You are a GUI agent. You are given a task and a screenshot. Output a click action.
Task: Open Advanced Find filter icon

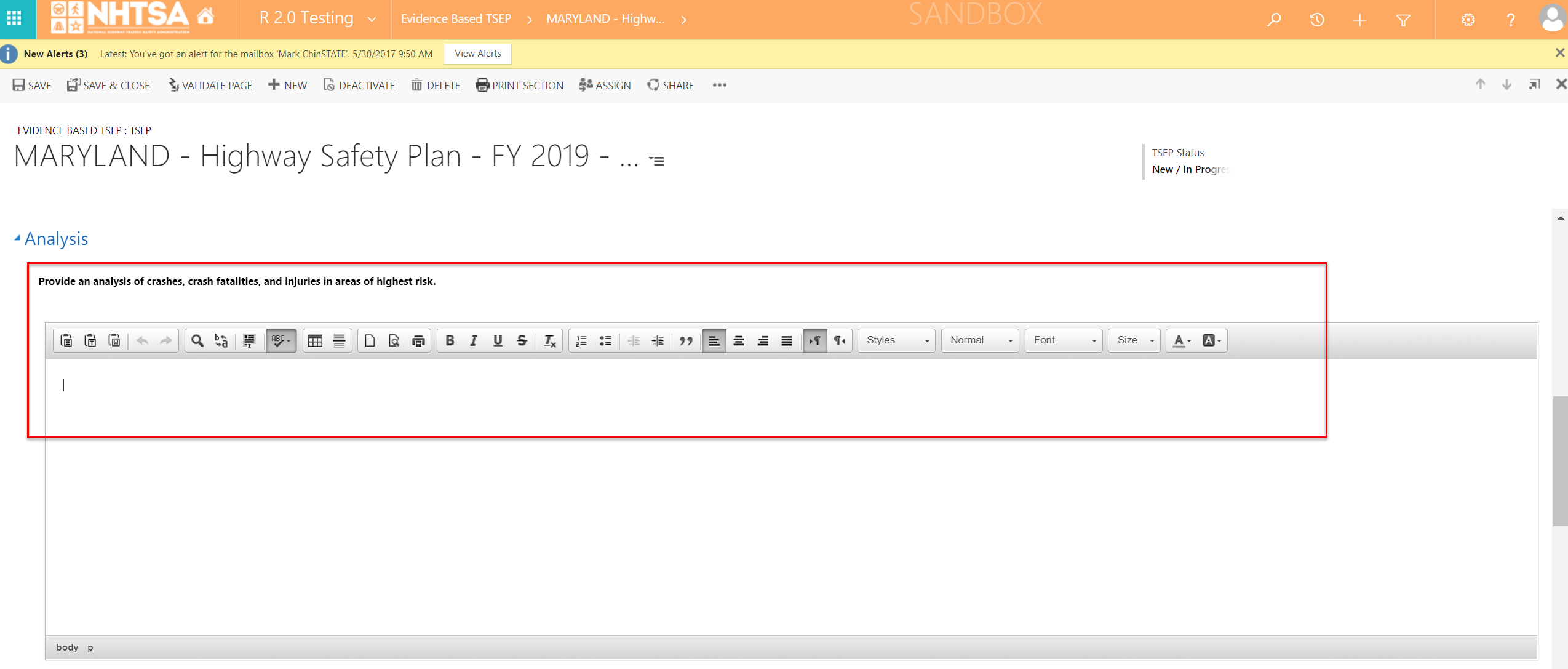(x=1403, y=20)
